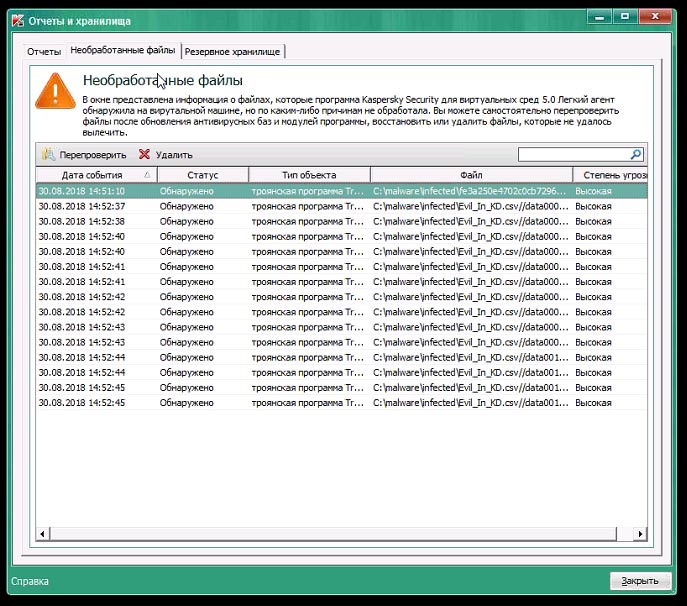Select the row dated 30.08.2018 14:51:10
687x606 pixels.
[341, 191]
